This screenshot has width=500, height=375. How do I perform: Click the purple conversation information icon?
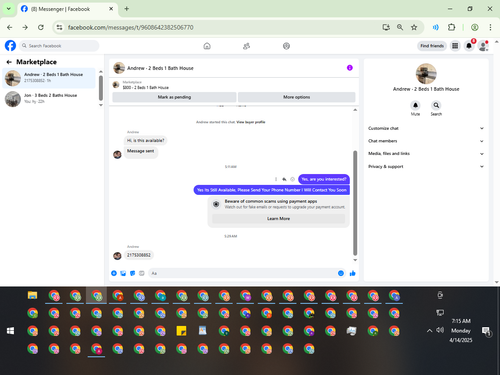pyautogui.click(x=350, y=68)
